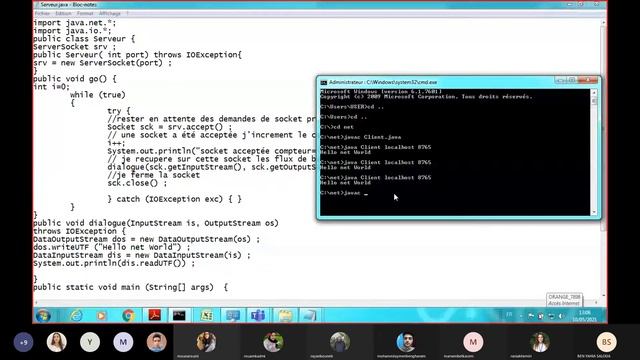Open the Affichage menu in Notepad
The height and width of the screenshot is (360, 640).
click(109, 13)
